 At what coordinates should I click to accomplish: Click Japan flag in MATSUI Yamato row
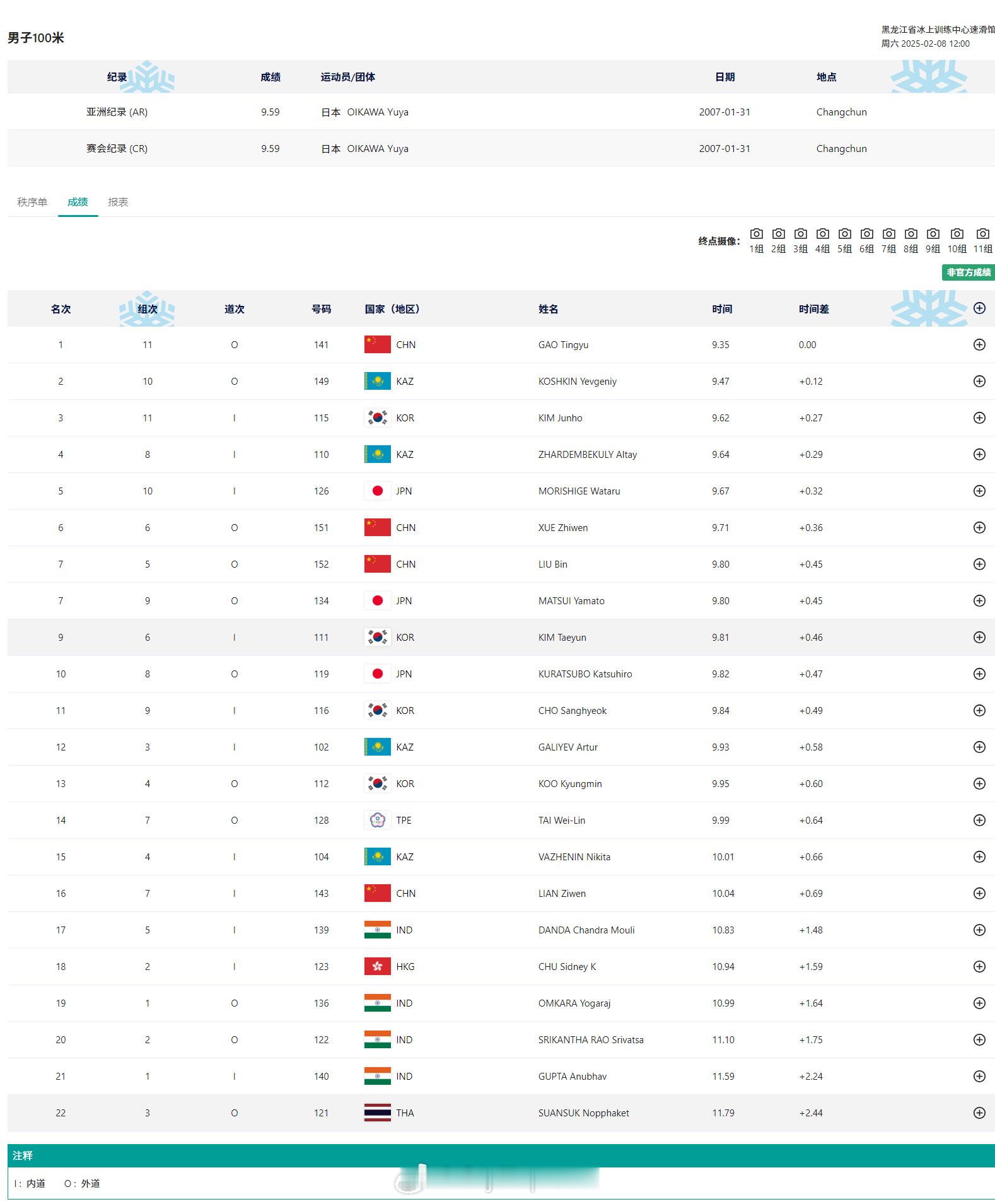point(377,600)
